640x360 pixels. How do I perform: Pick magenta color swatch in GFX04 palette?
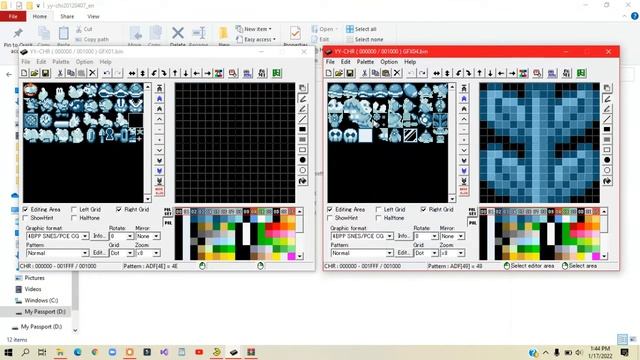pos(596,256)
